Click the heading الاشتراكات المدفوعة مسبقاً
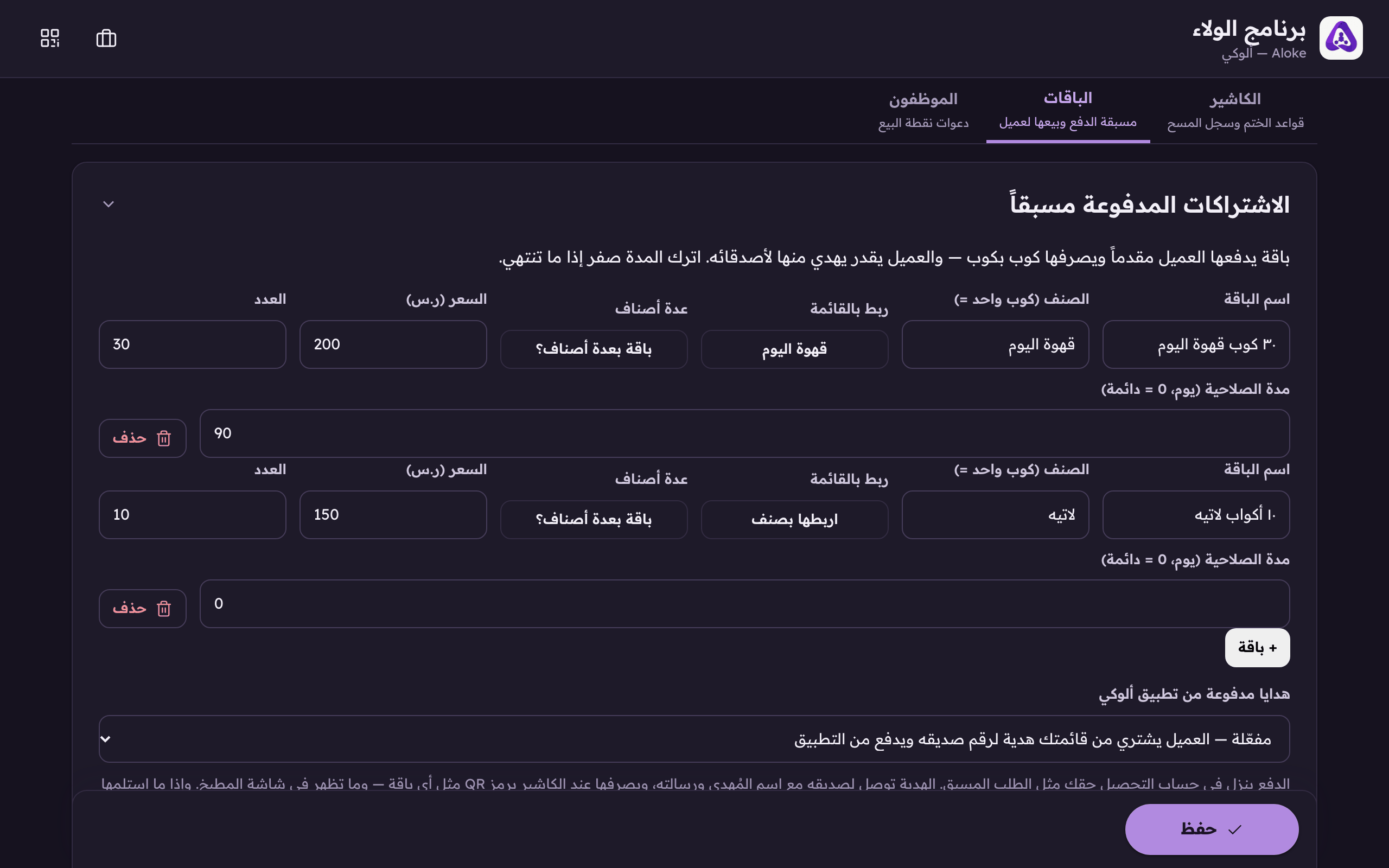 pos(1150,205)
